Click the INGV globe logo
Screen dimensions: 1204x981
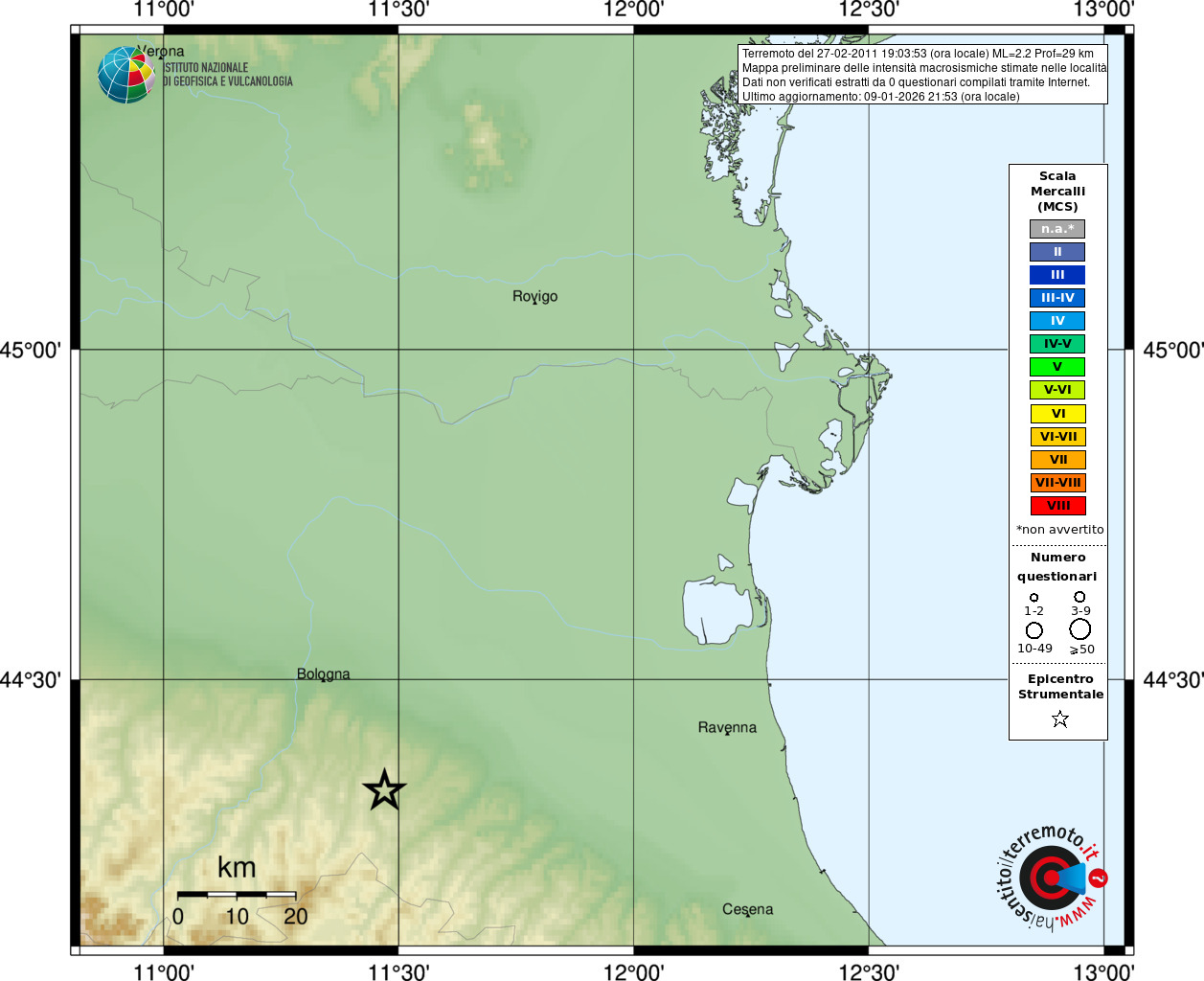pos(125,75)
